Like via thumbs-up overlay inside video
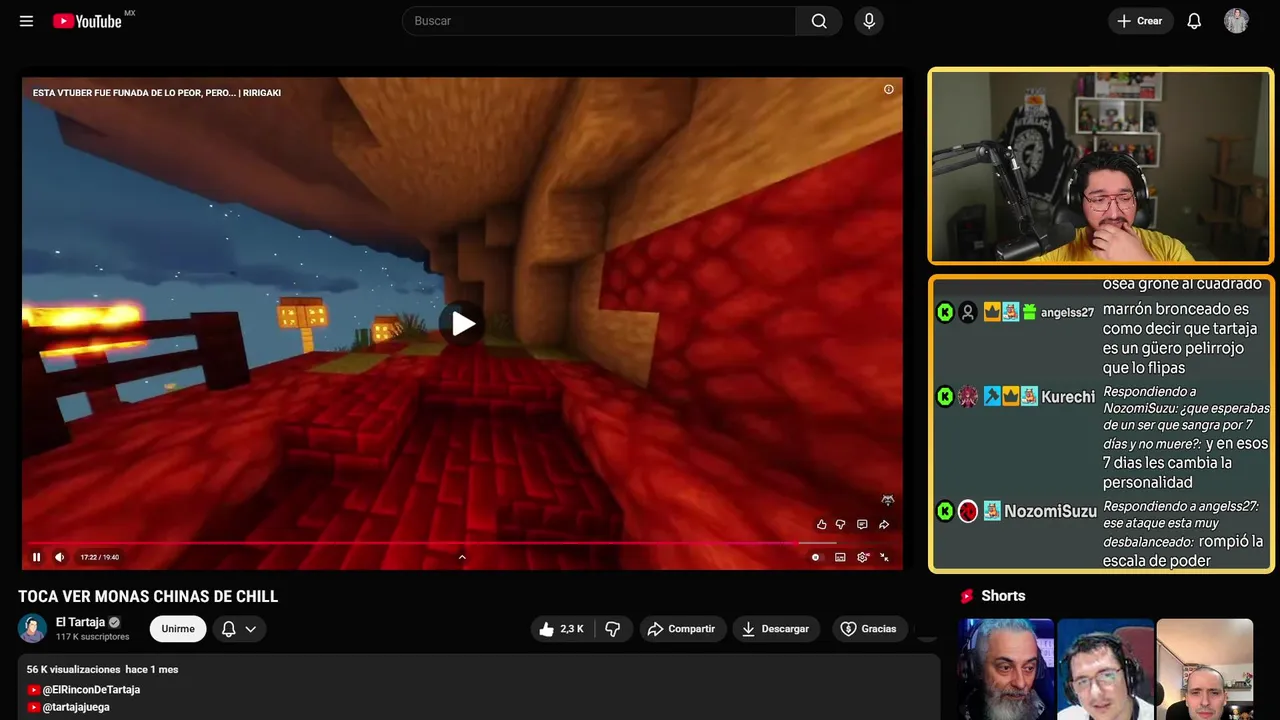Image resolution: width=1280 pixels, height=720 pixels. (x=822, y=524)
